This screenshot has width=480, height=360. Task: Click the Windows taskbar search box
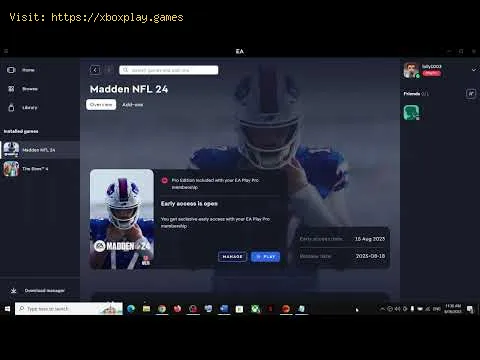69,309
